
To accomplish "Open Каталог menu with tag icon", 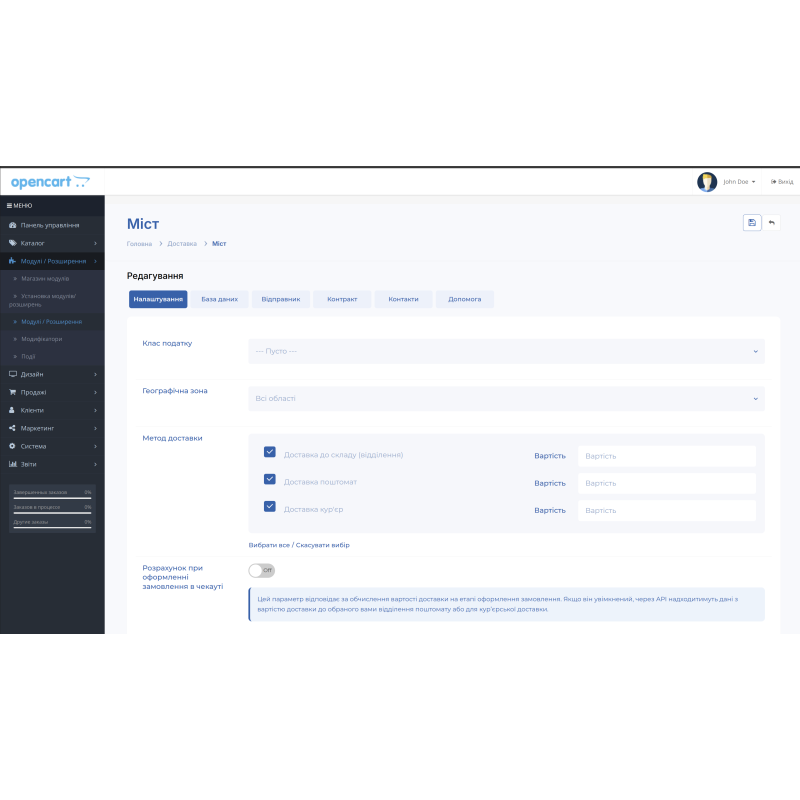I will (13, 243).
